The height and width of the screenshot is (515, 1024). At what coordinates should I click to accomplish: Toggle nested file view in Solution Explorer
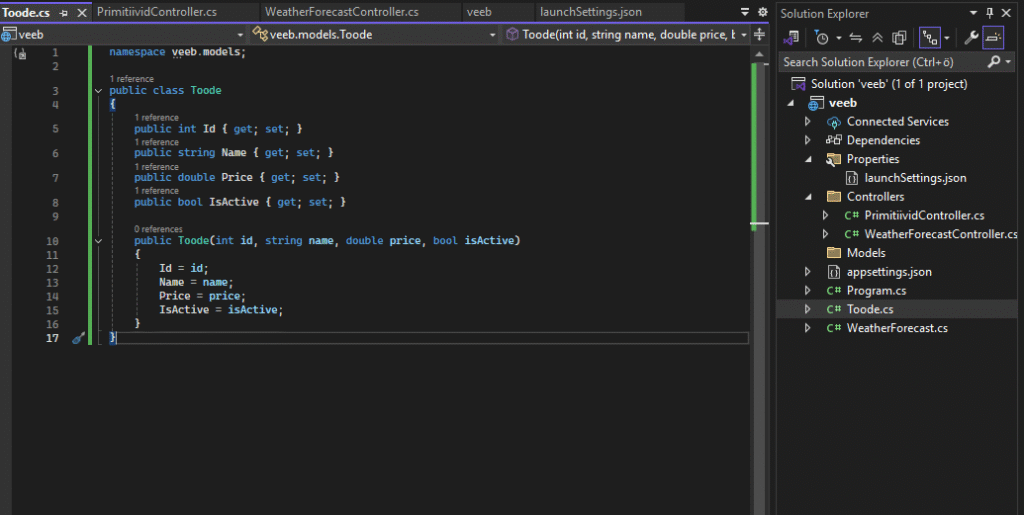click(x=929, y=38)
